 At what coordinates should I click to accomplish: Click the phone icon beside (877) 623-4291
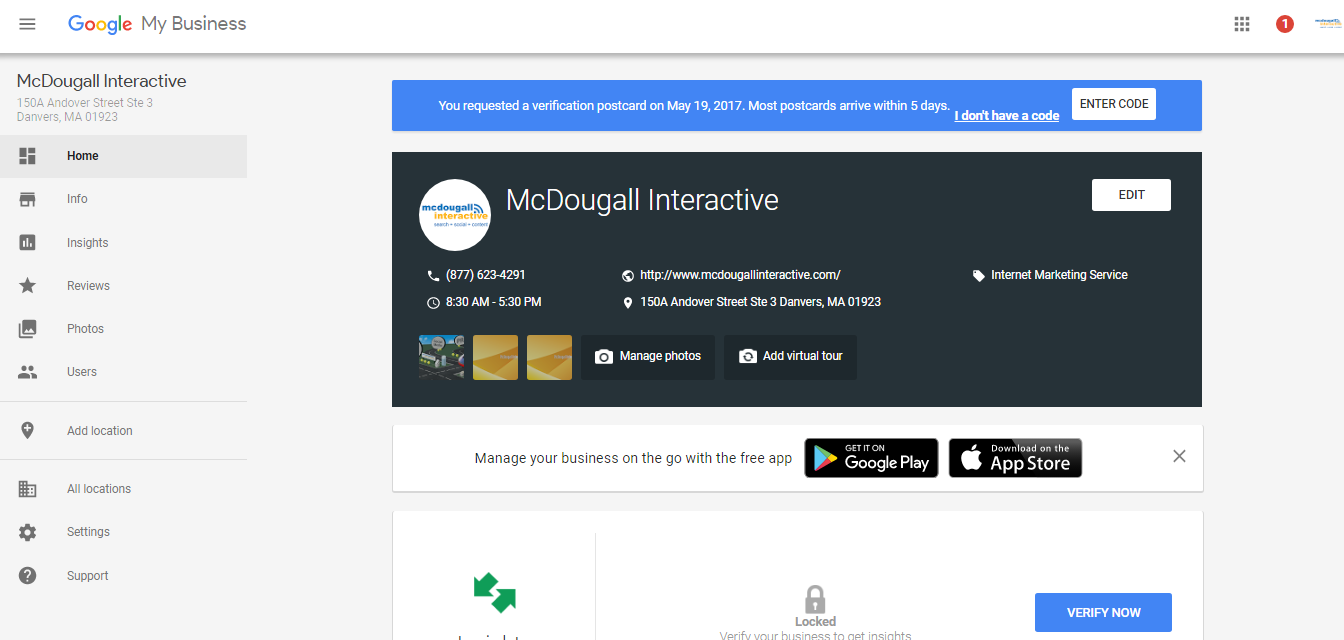pyautogui.click(x=433, y=275)
